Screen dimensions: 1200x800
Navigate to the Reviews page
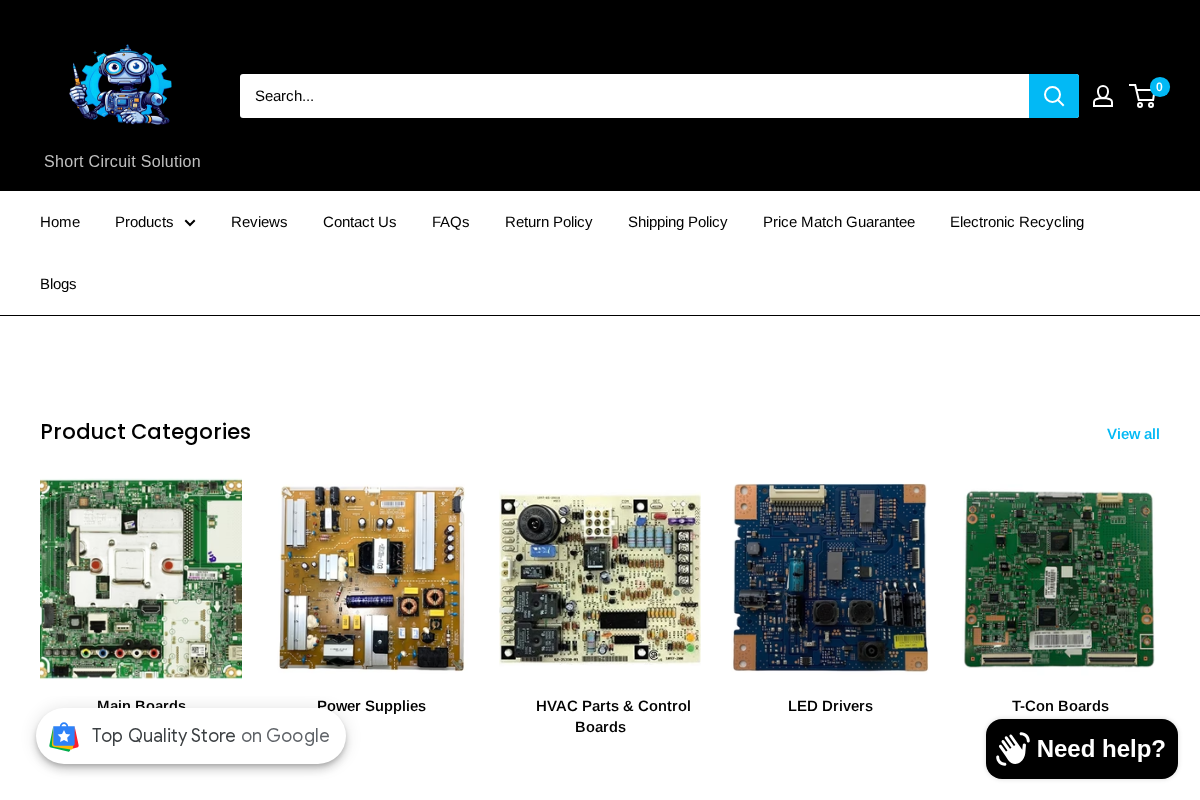tap(259, 222)
